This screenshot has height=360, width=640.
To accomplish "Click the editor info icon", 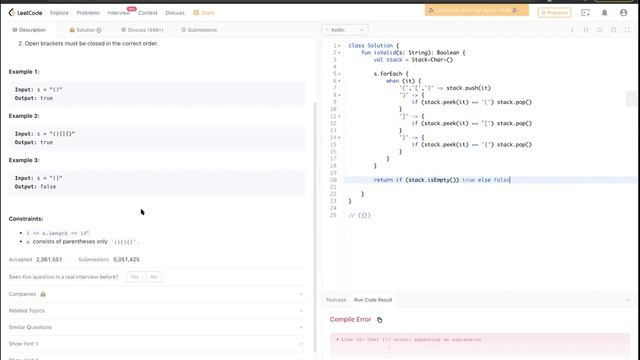I will pos(572,30).
